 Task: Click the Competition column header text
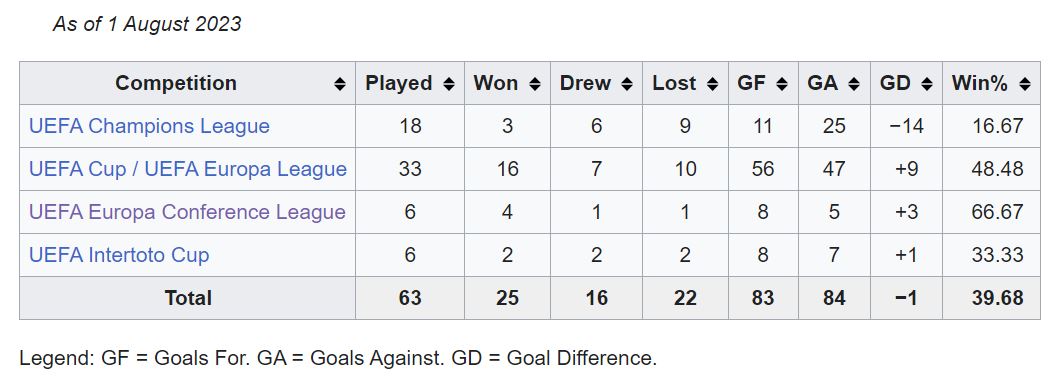click(x=176, y=83)
